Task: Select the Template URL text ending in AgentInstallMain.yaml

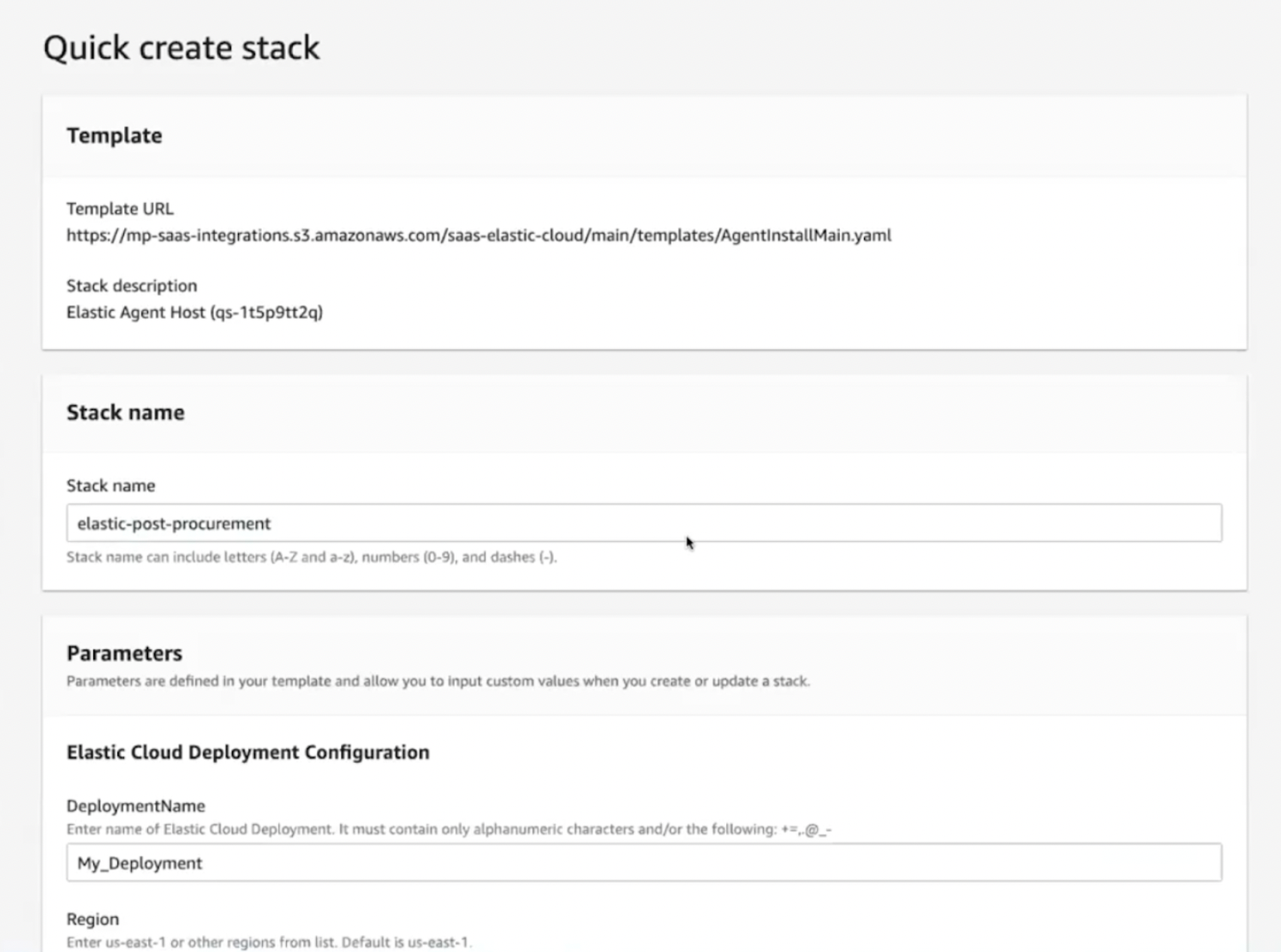Action: point(479,235)
